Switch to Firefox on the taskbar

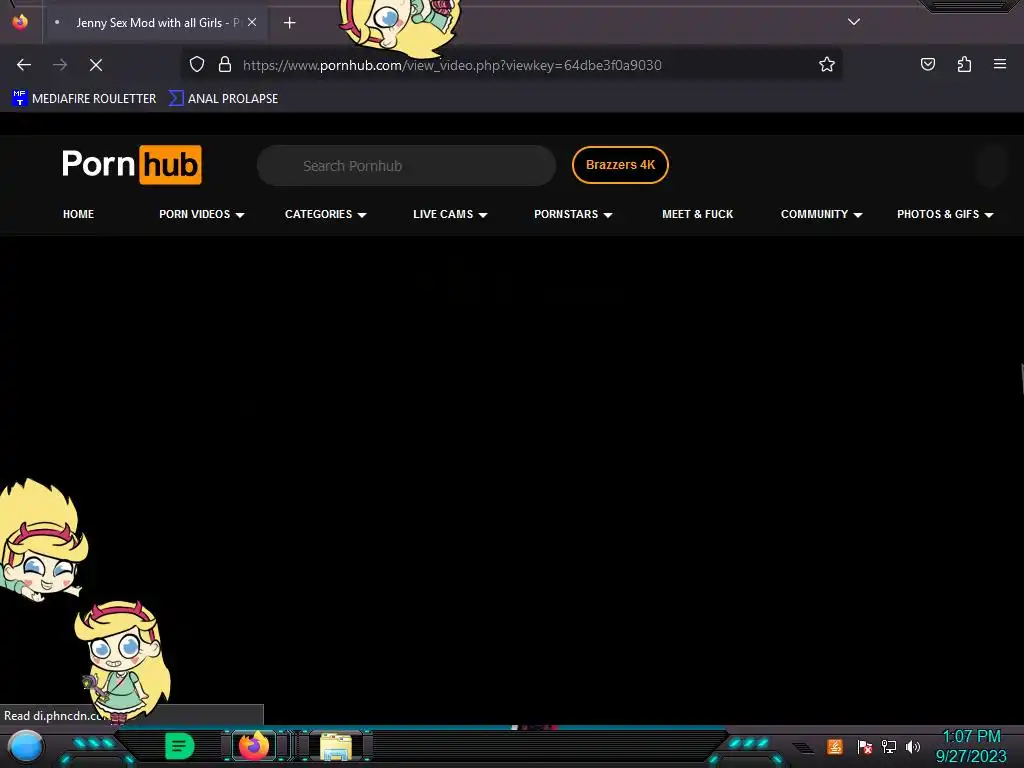pyautogui.click(x=253, y=746)
